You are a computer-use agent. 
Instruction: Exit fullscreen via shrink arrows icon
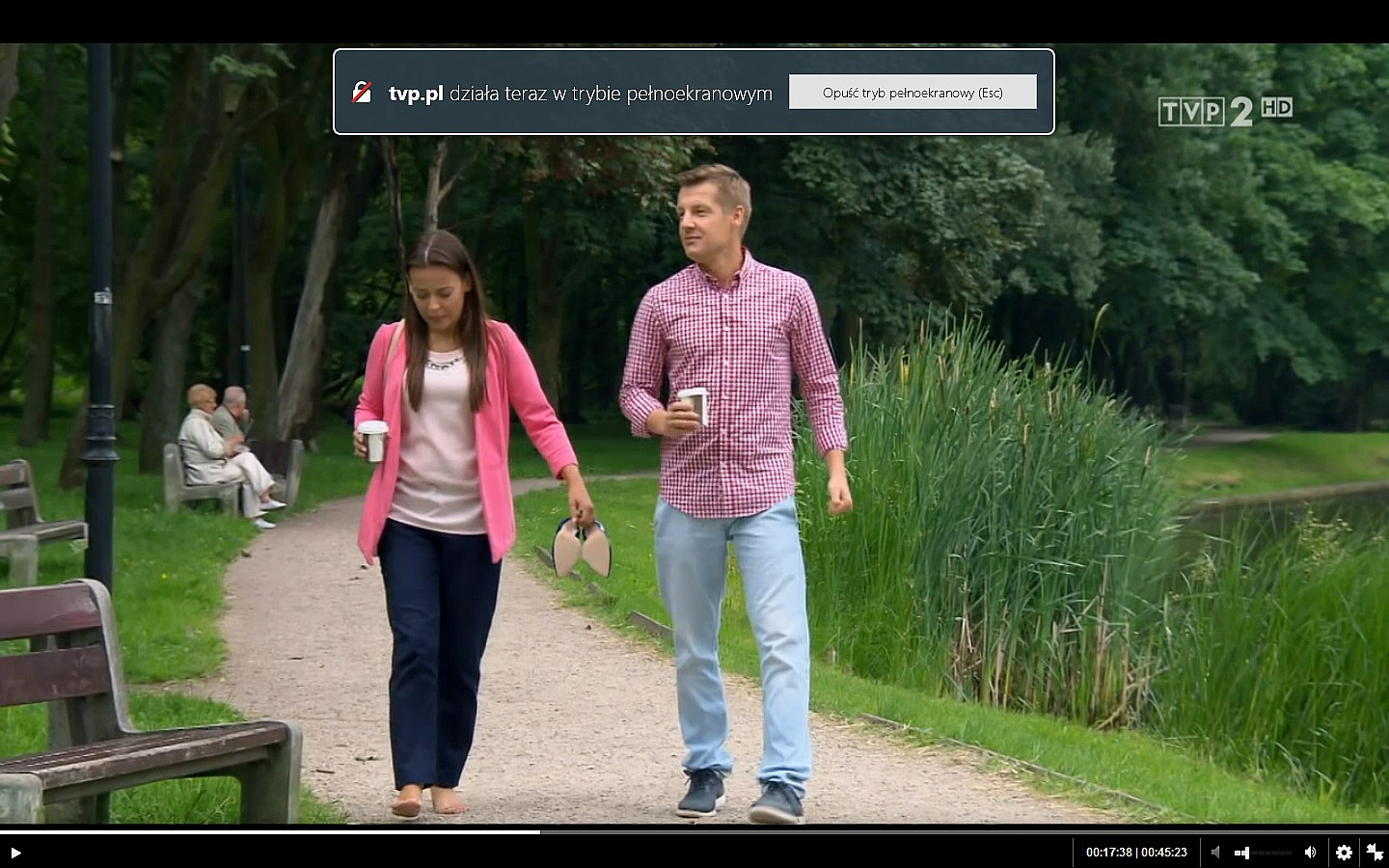(x=1375, y=852)
